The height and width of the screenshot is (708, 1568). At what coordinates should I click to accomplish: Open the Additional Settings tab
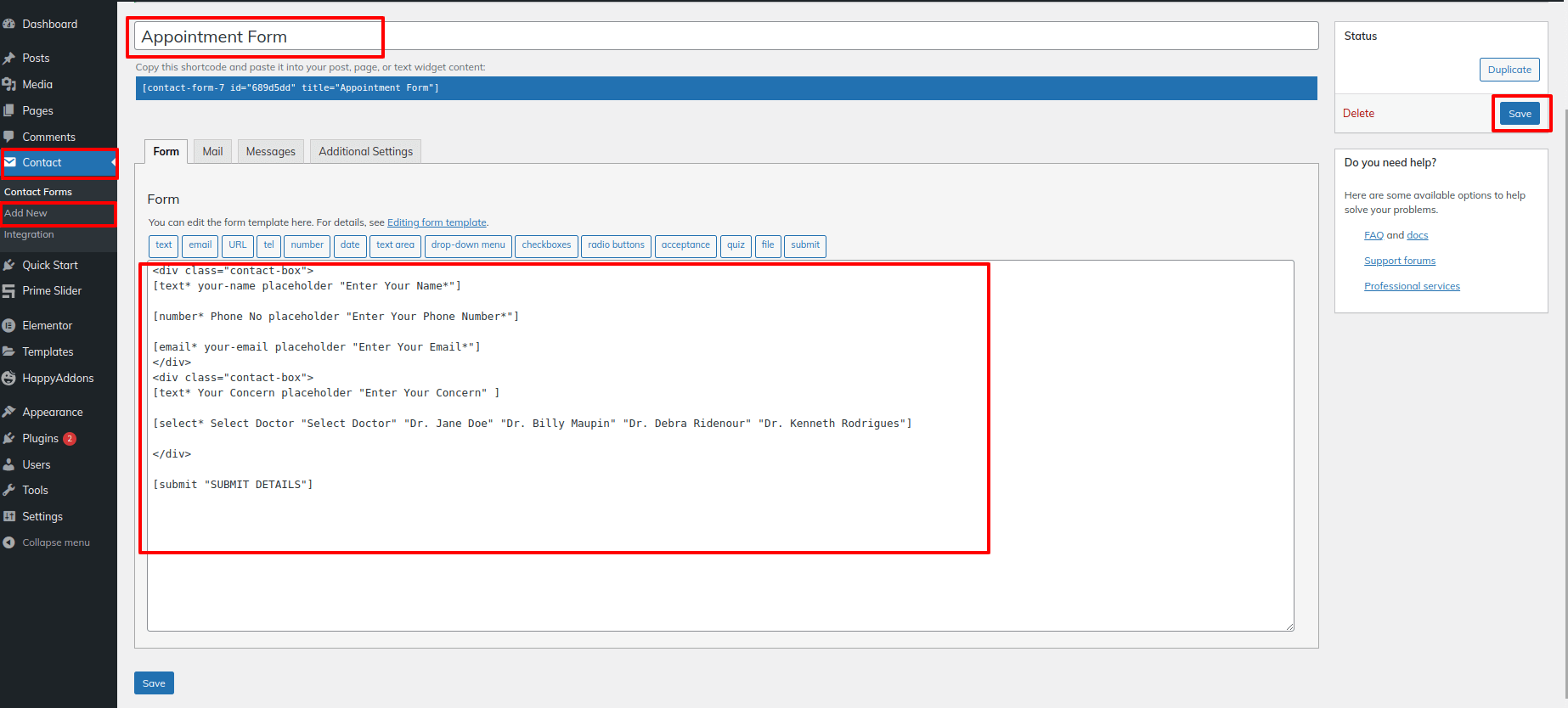point(365,152)
